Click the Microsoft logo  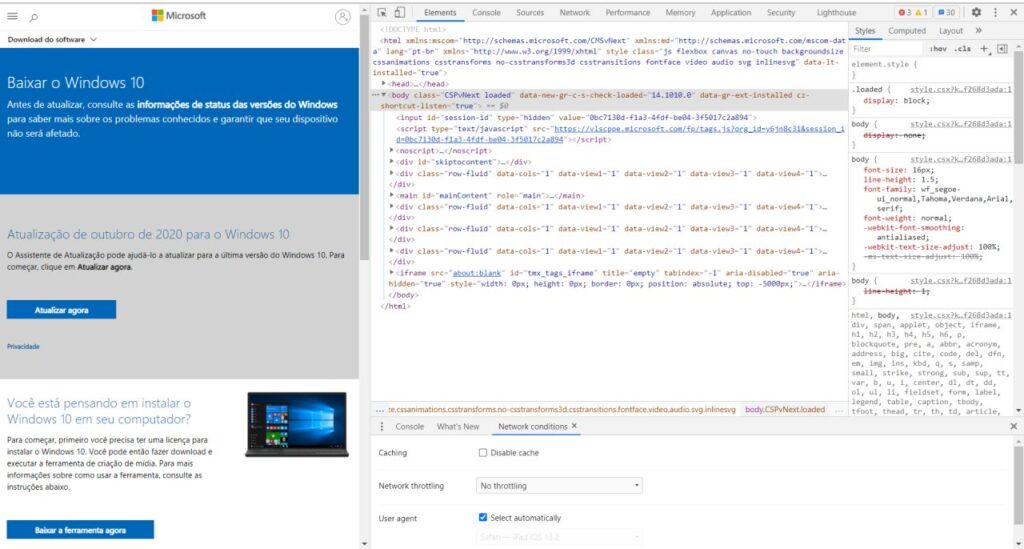179,16
